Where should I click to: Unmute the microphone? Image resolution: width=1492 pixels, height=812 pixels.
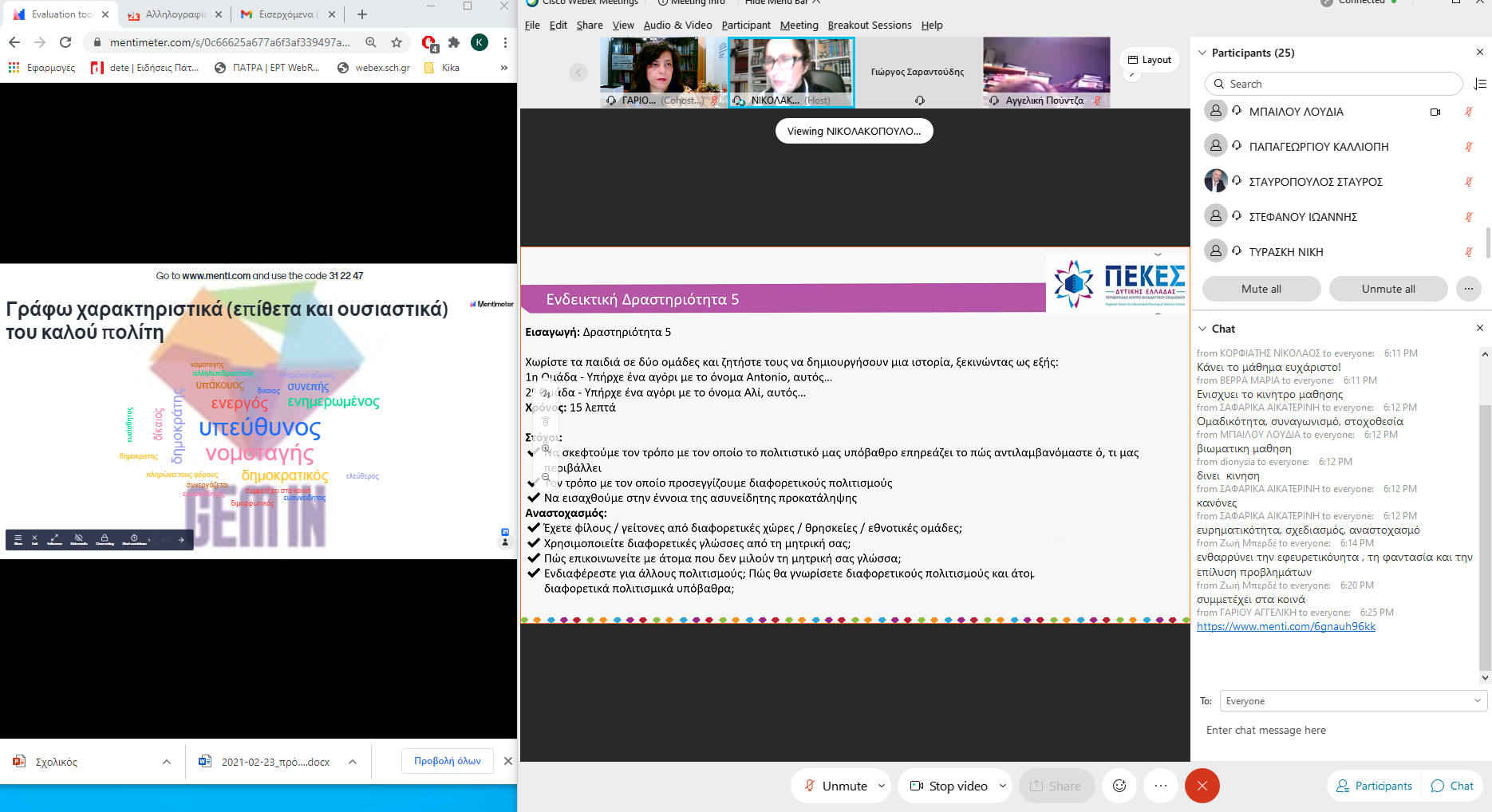[x=835, y=786]
